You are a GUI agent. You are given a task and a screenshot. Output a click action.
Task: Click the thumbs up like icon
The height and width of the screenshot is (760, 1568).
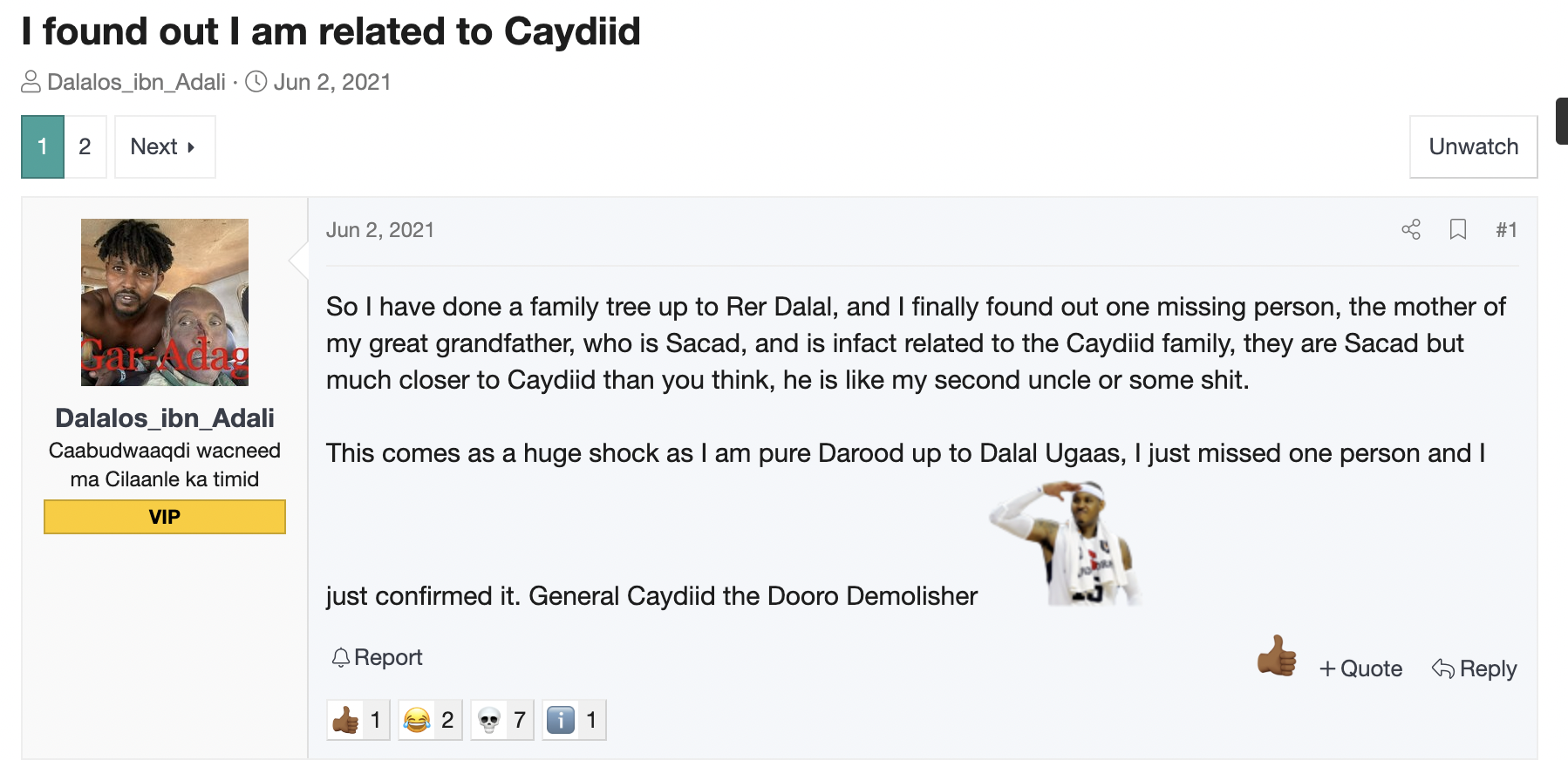(1277, 656)
